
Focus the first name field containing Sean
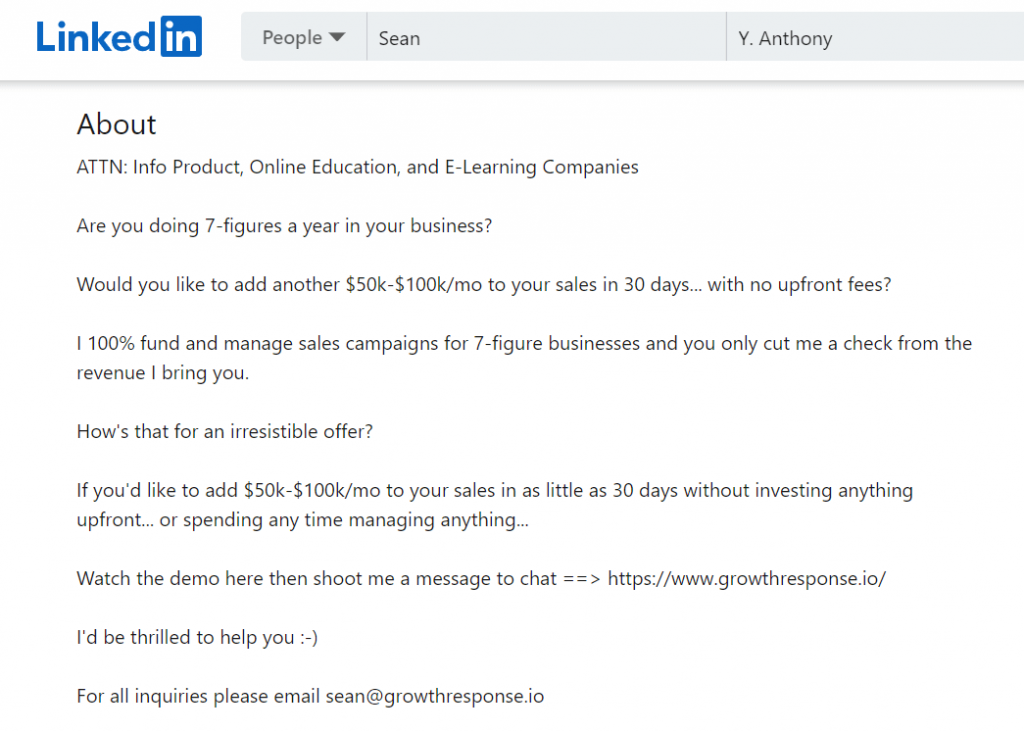point(545,39)
